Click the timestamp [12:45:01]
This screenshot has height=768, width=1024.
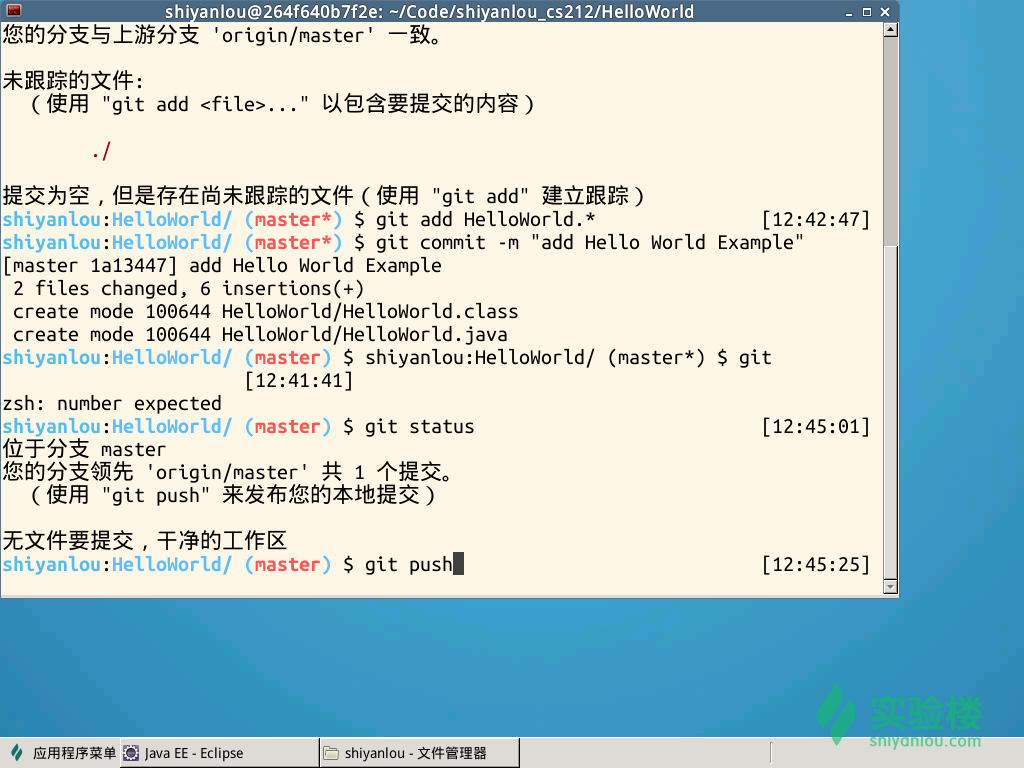[x=816, y=426]
